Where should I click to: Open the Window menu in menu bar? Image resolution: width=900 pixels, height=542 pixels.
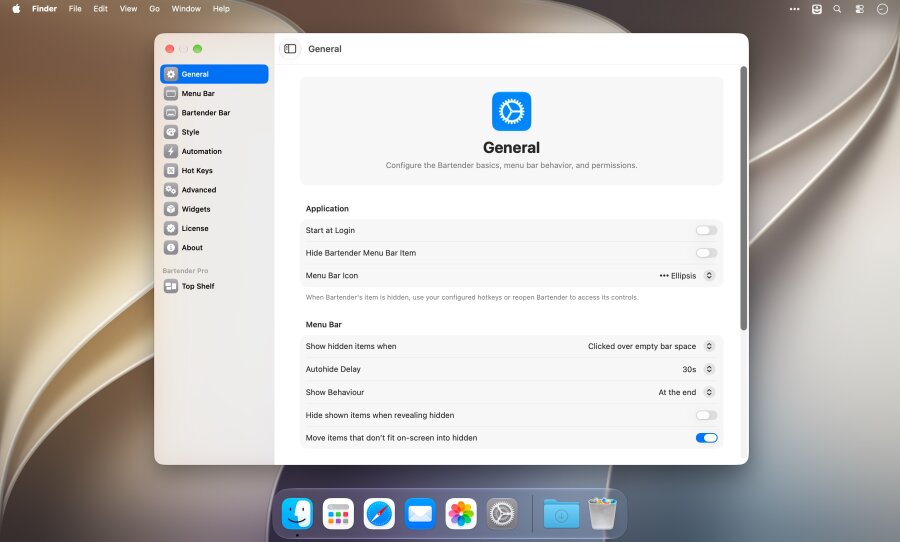coord(186,9)
